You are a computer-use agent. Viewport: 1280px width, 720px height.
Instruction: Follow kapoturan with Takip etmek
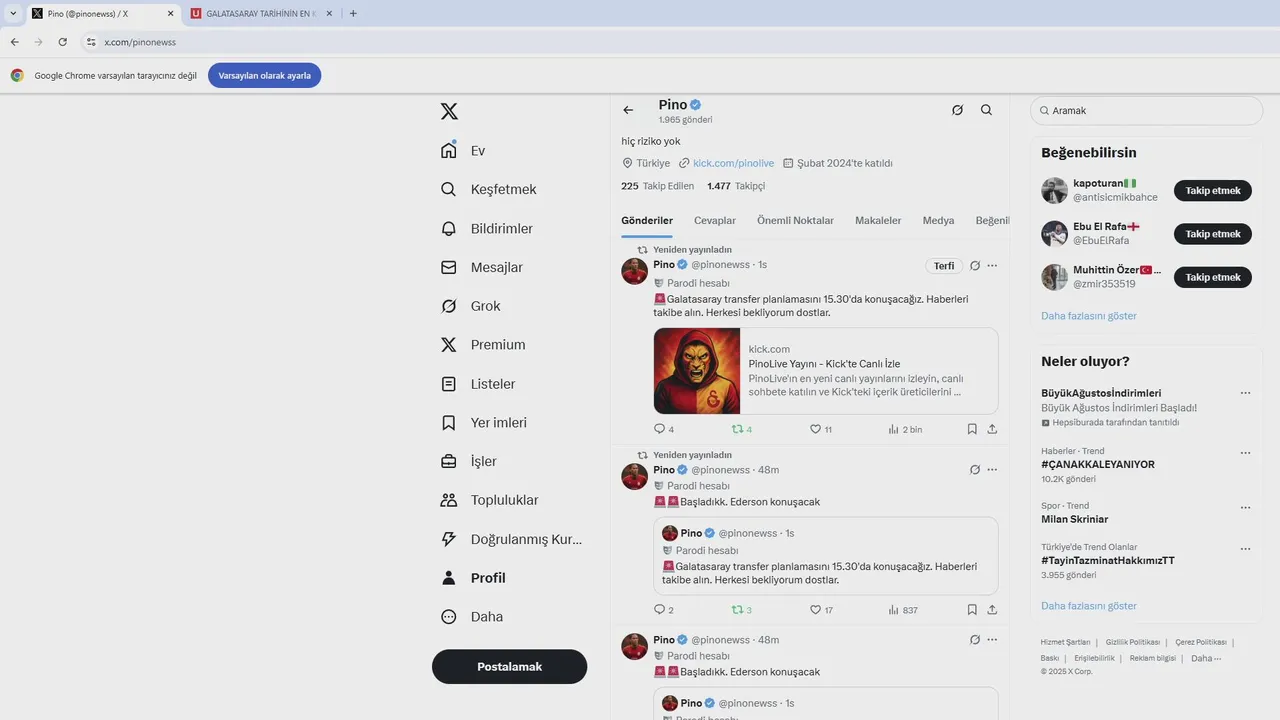1213,191
